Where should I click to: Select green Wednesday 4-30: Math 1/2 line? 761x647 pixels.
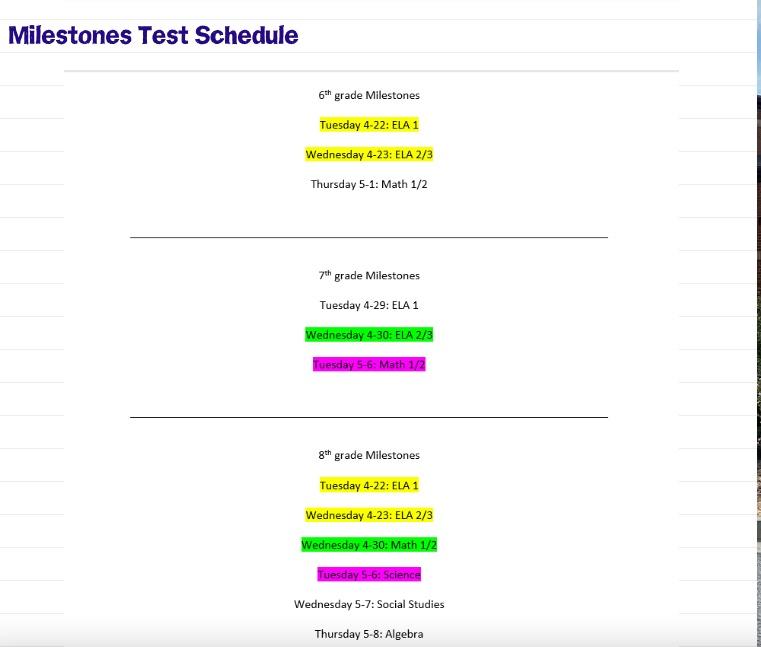tap(369, 545)
